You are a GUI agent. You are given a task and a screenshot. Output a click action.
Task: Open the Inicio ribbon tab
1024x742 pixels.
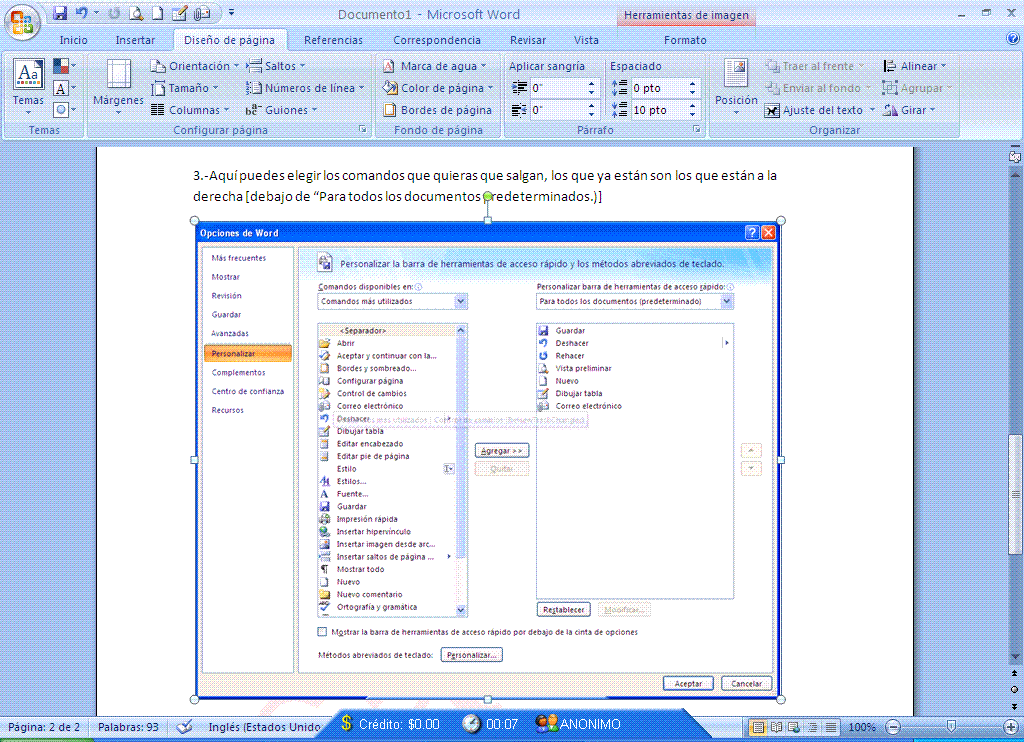pyautogui.click(x=73, y=40)
